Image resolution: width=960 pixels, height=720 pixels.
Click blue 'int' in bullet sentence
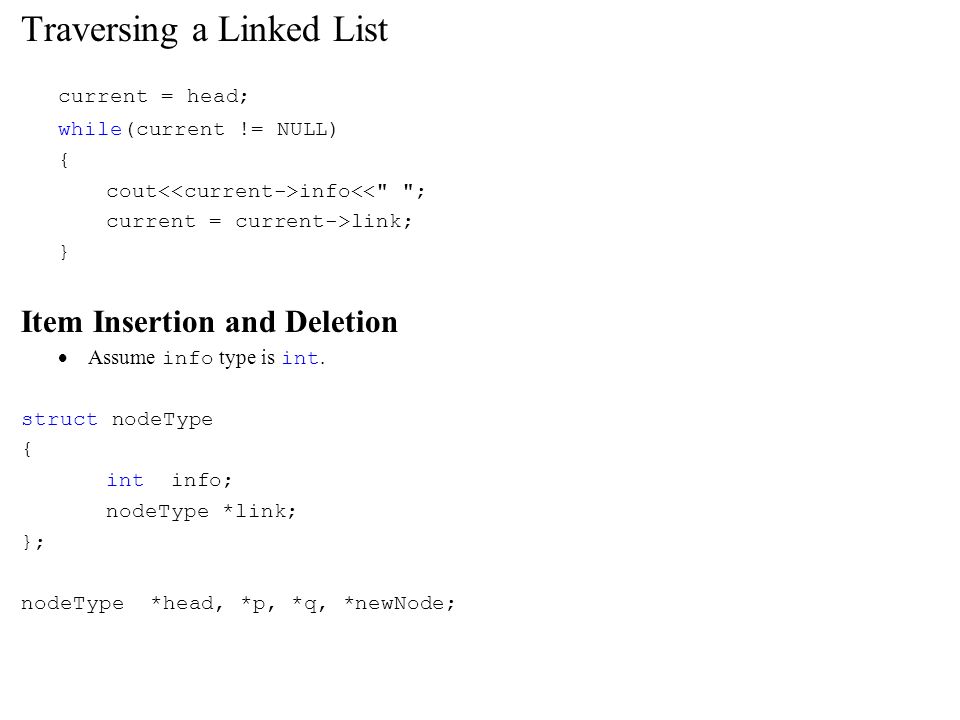300,358
